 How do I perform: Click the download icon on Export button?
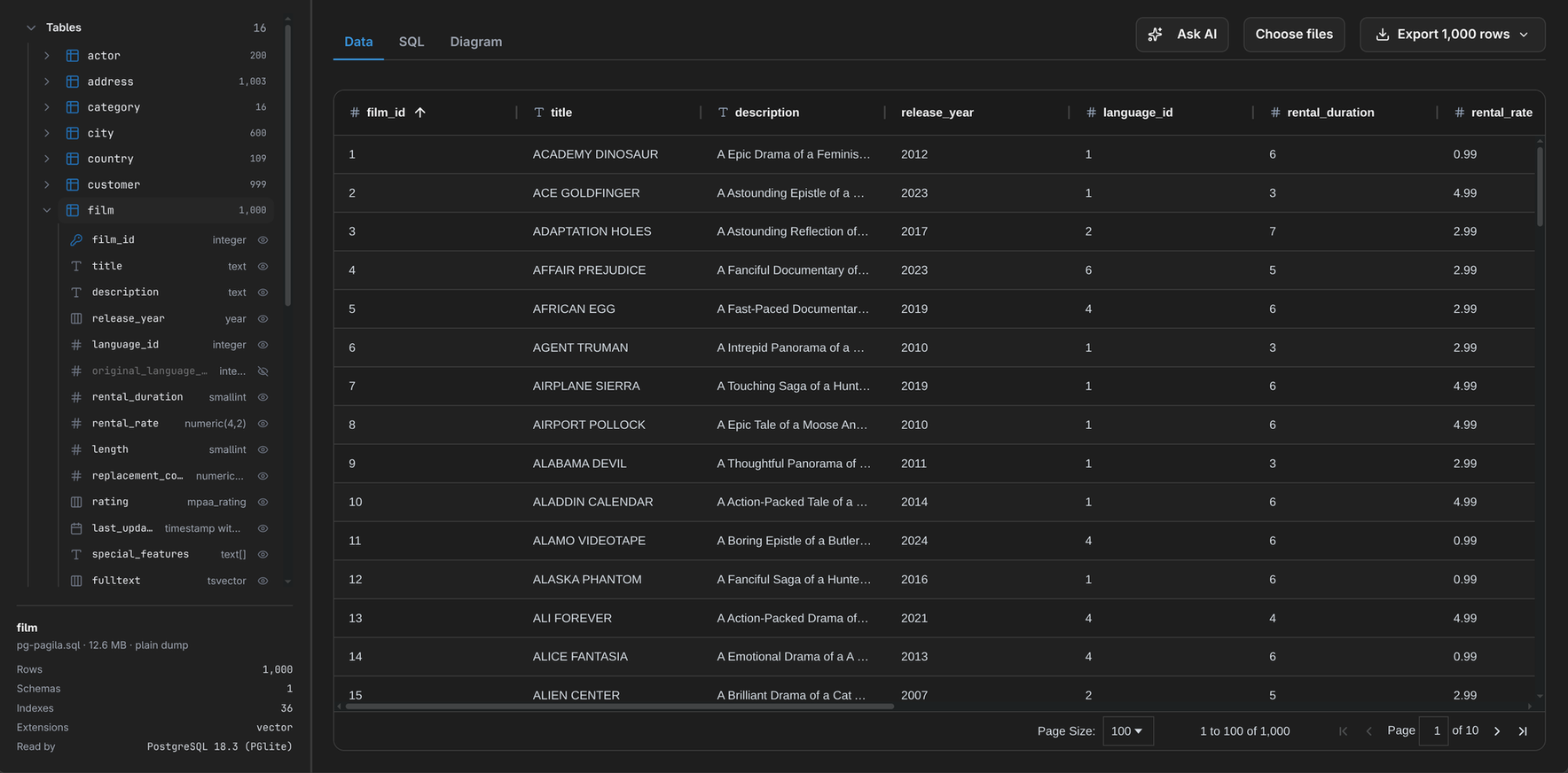tap(1382, 35)
